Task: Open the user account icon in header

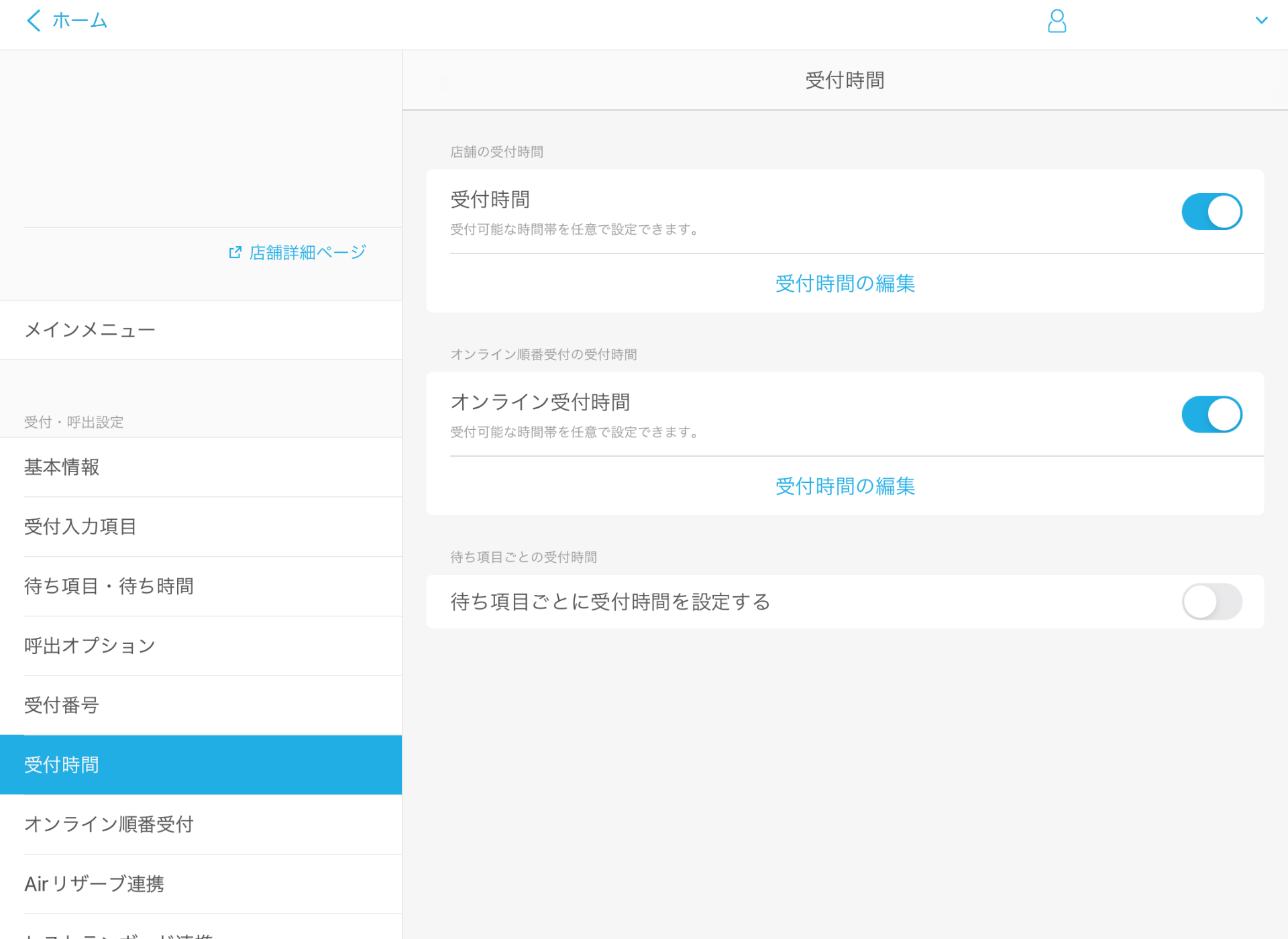Action: 1057,21
